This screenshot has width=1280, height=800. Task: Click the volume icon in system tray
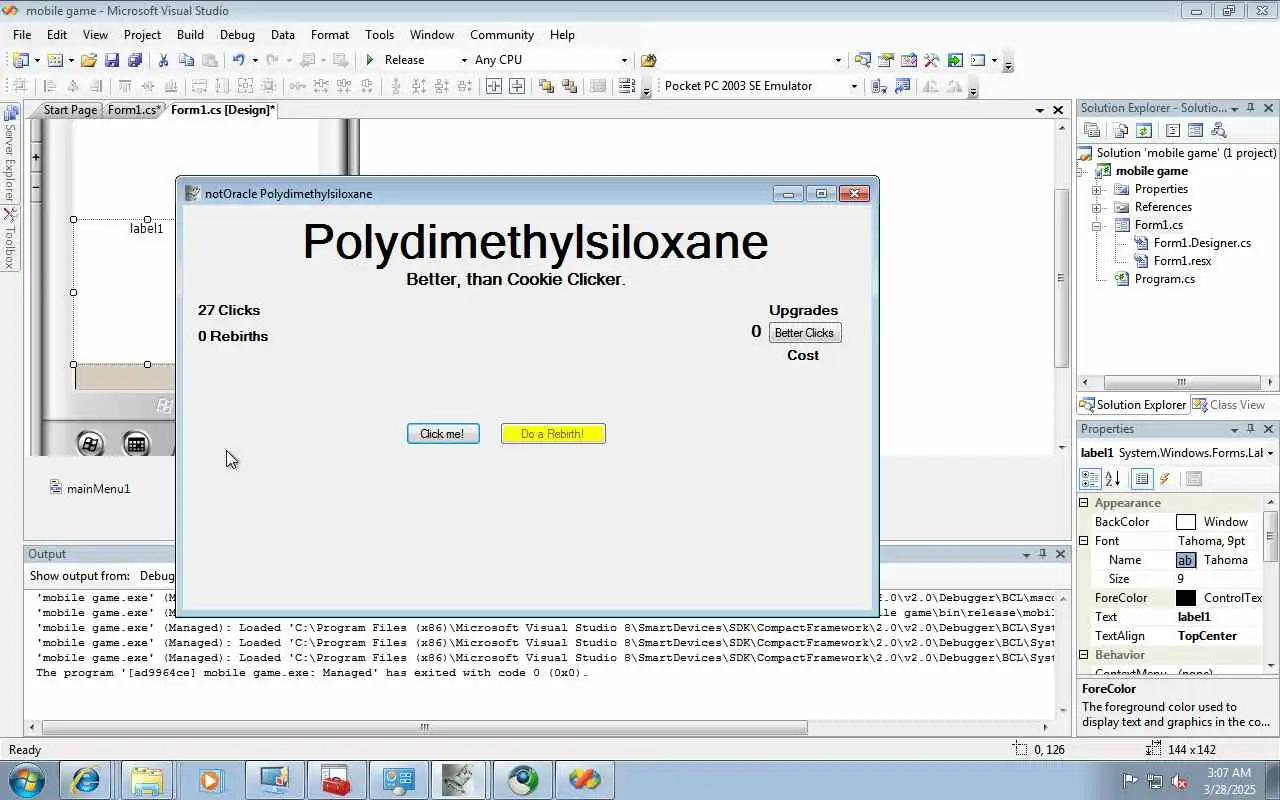pos(1180,781)
